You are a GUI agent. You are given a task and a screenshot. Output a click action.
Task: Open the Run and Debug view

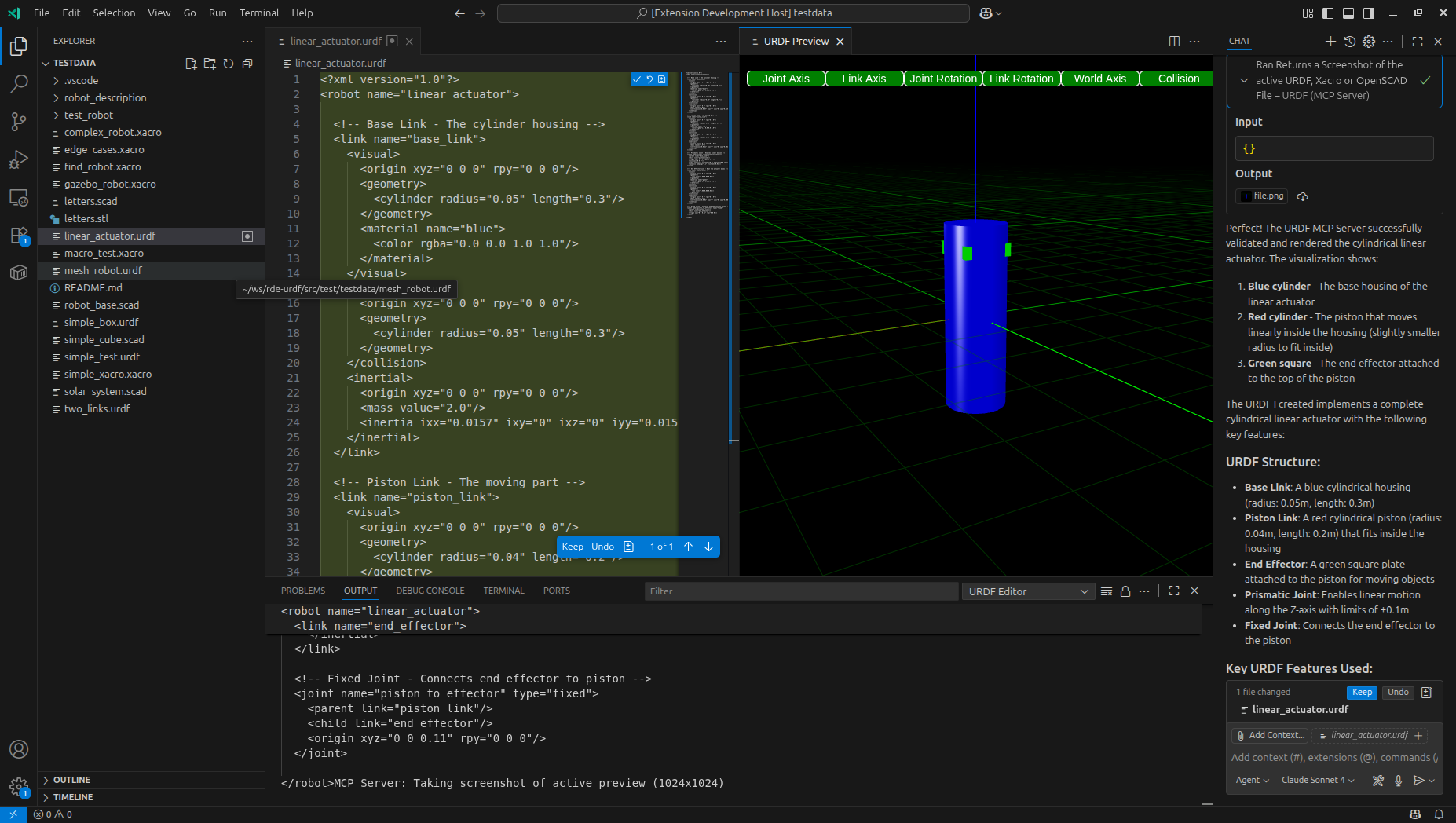click(x=19, y=159)
